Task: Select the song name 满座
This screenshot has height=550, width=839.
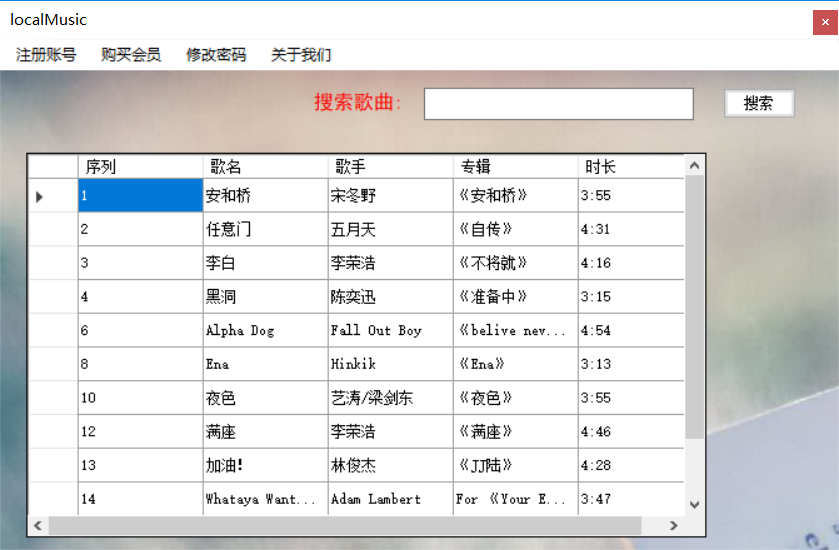Action: (266, 432)
